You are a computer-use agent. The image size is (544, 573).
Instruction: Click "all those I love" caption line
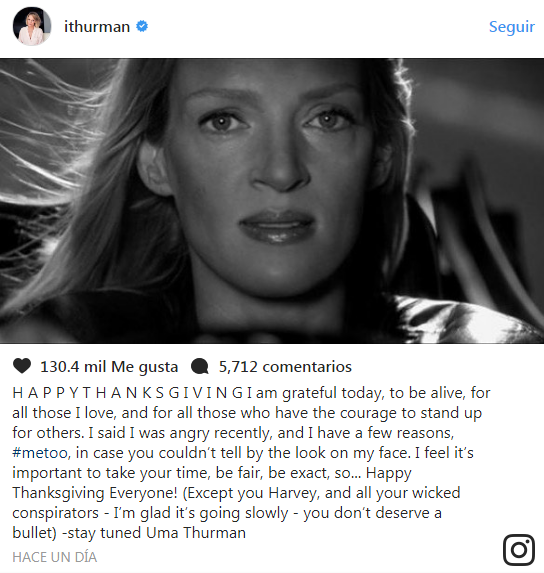point(64,413)
